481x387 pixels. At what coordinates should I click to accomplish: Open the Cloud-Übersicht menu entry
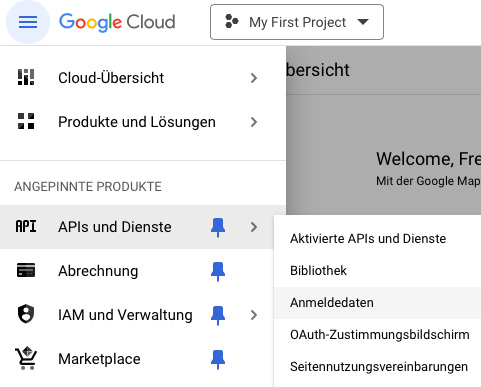coord(143,78)
